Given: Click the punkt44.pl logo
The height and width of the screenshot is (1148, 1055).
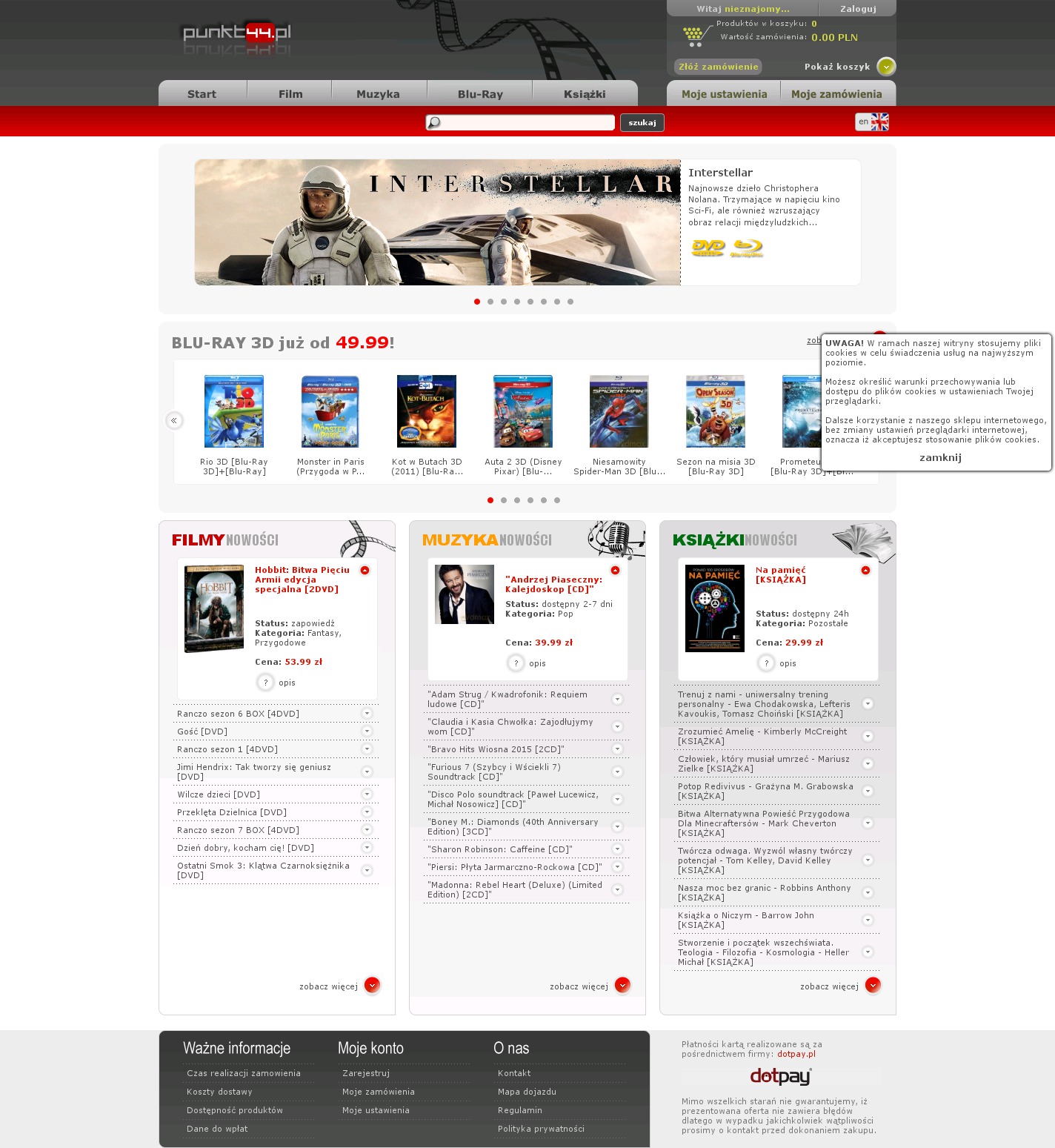Looking at the screenshot, I should click(236, 33).
